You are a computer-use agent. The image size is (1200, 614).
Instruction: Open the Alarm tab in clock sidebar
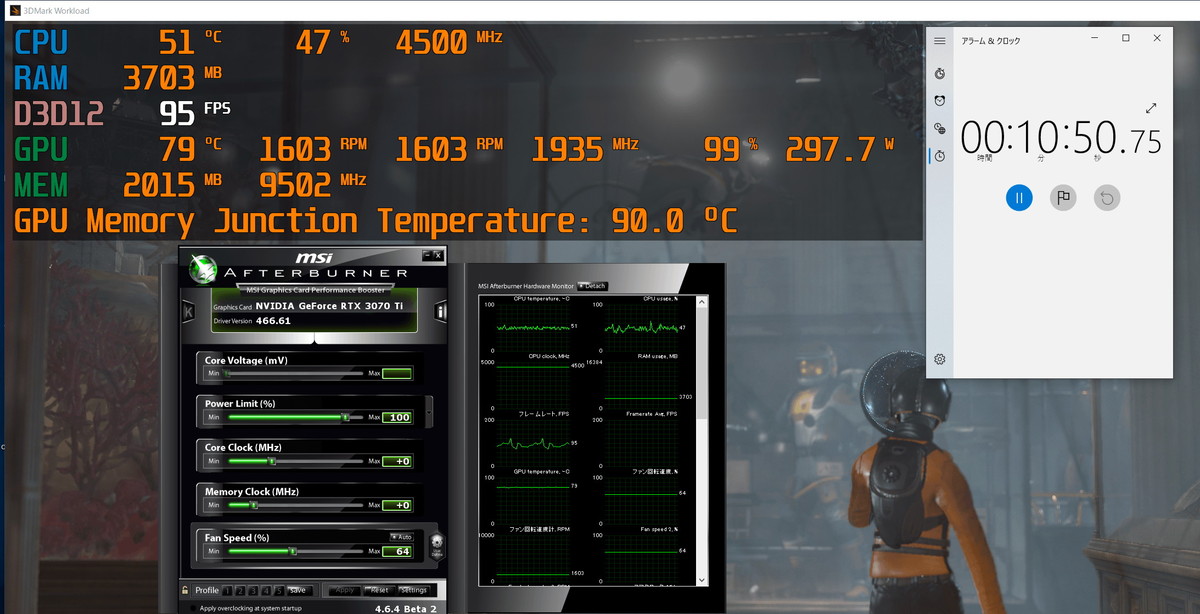click(x=940, y=101)
